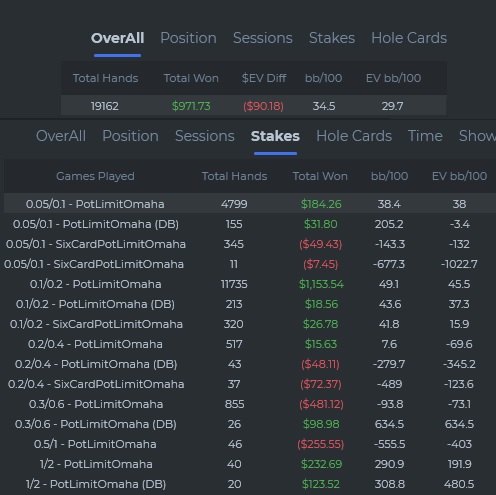Select row 0.1/0.2 - PotLimitOmaha

tap(250, 284)
